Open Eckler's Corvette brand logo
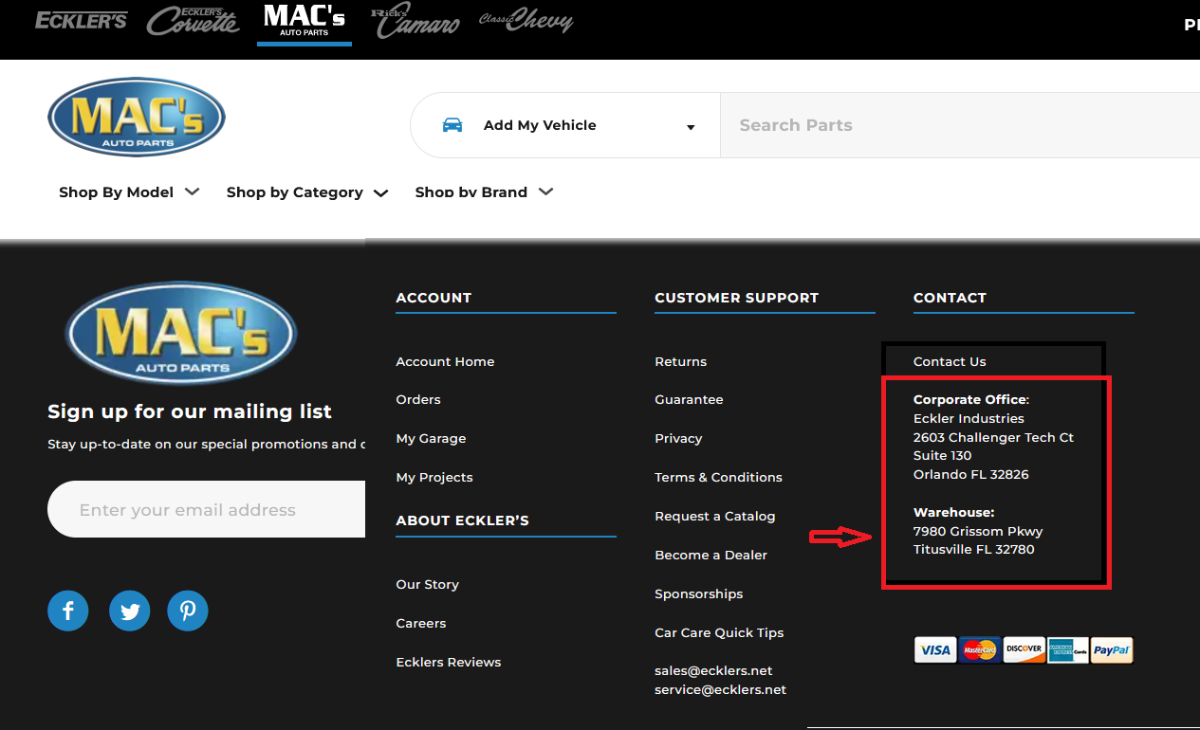The width and height of the screenshot is (1200, 730). 193,21
